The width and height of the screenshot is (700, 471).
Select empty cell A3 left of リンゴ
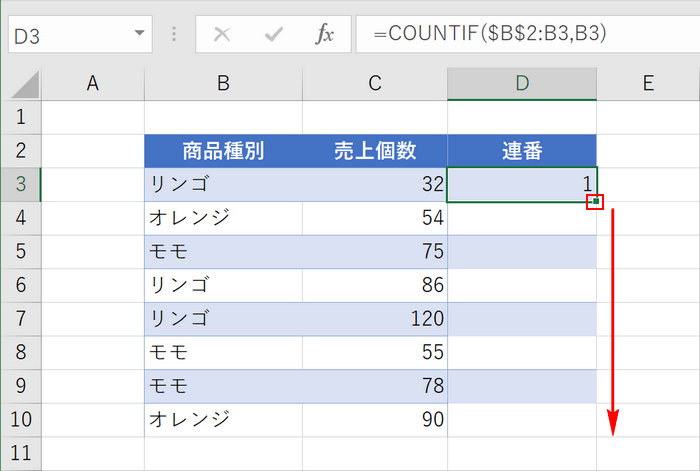point(93,184)
